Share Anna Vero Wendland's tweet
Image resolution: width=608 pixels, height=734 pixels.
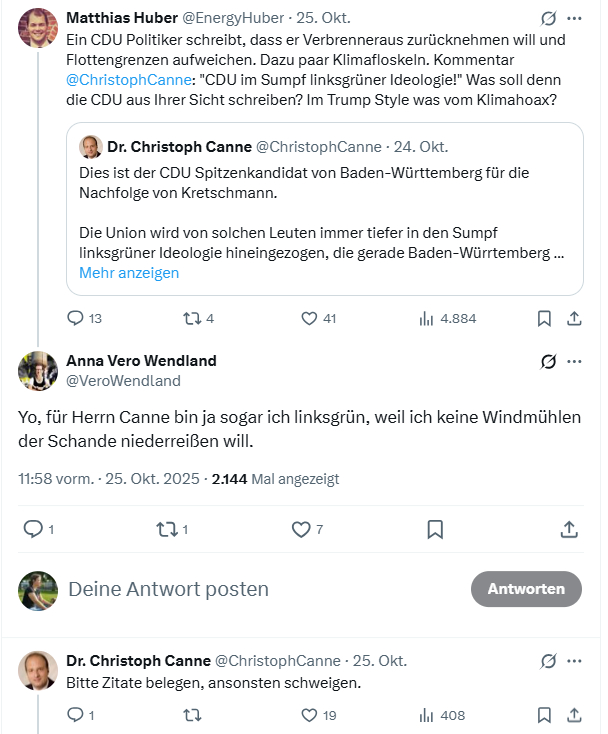[x=569, y=529]
